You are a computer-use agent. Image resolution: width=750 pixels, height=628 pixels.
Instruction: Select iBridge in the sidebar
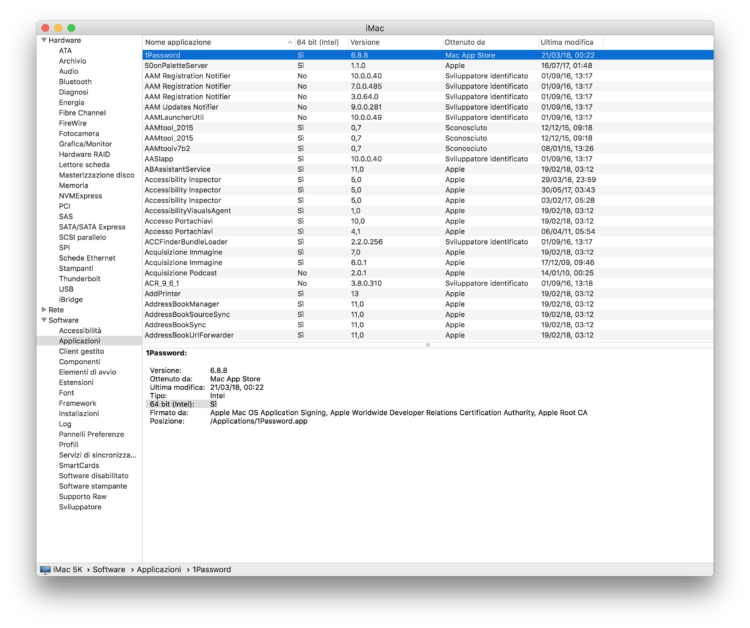(71, 299)
